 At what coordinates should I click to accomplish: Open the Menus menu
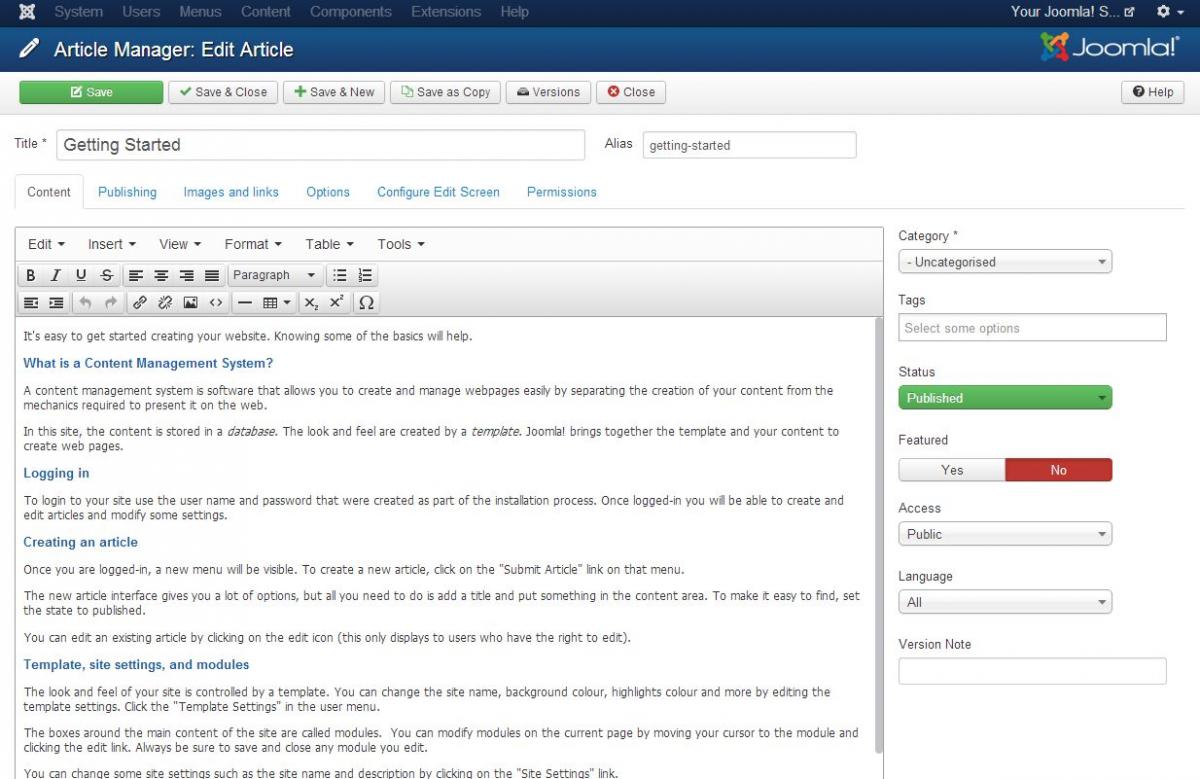(x=200, y=12)
